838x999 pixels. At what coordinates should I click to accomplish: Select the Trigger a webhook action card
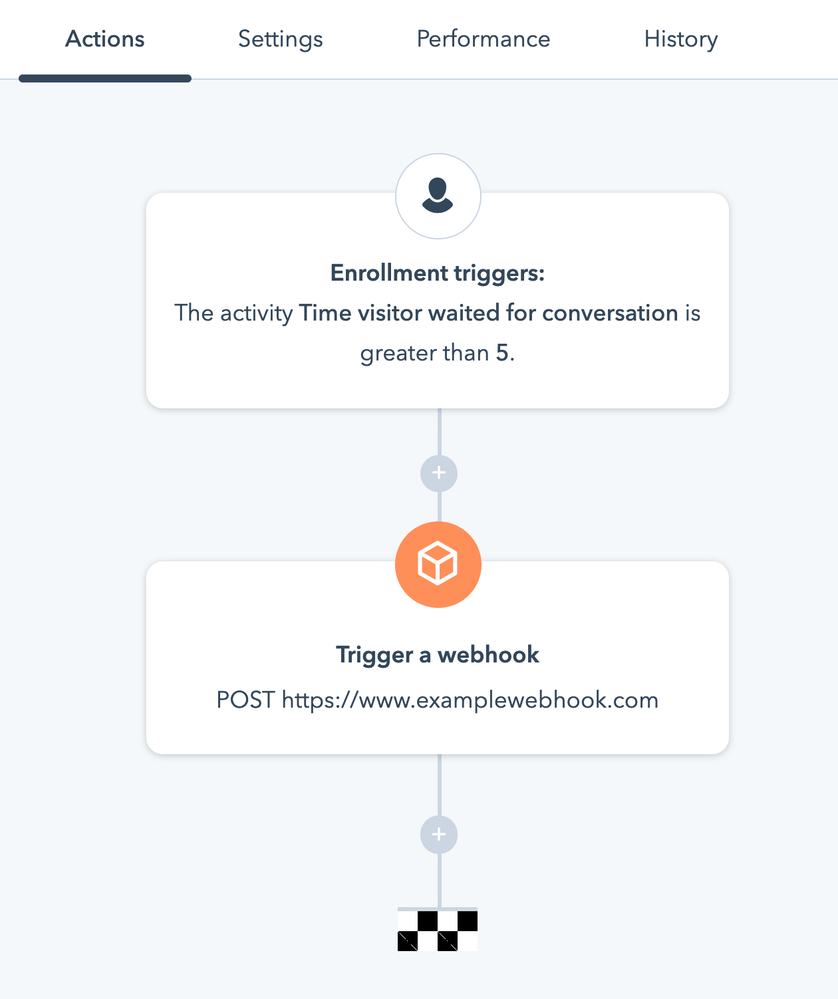tap(437, 658)
